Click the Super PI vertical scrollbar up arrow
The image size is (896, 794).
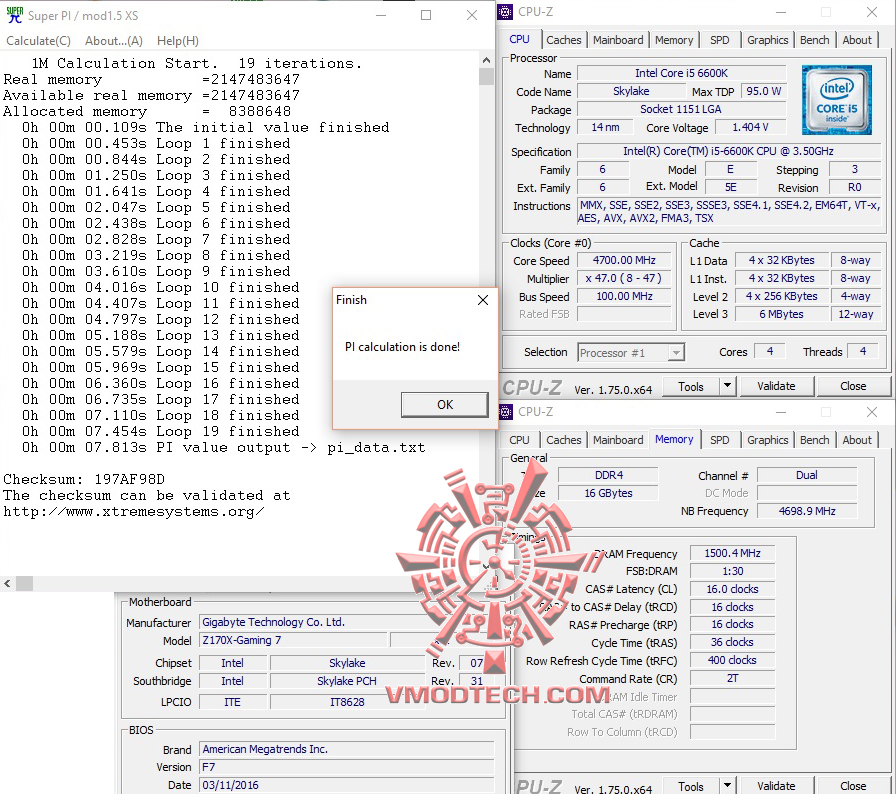(486, 60)
